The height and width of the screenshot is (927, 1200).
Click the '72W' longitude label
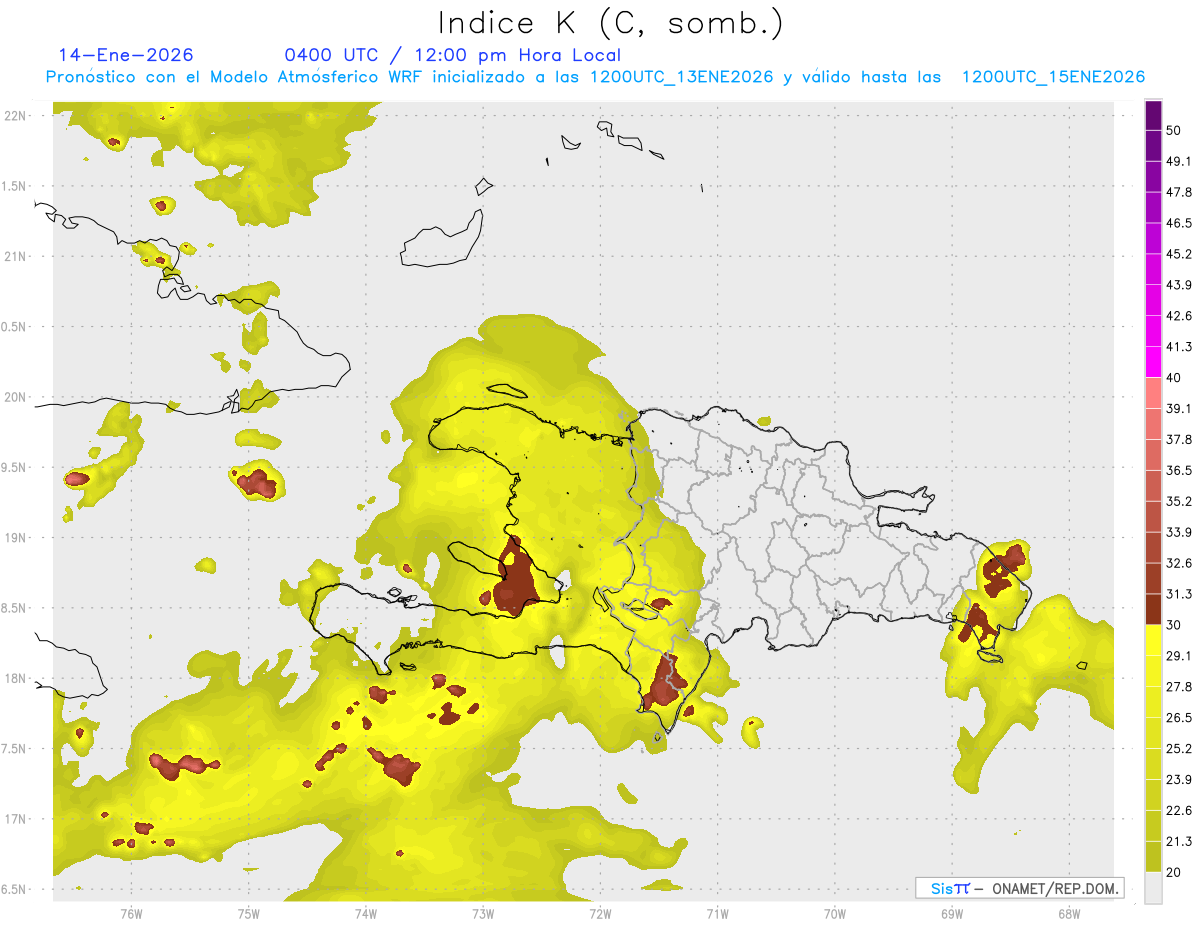(600, 914)
